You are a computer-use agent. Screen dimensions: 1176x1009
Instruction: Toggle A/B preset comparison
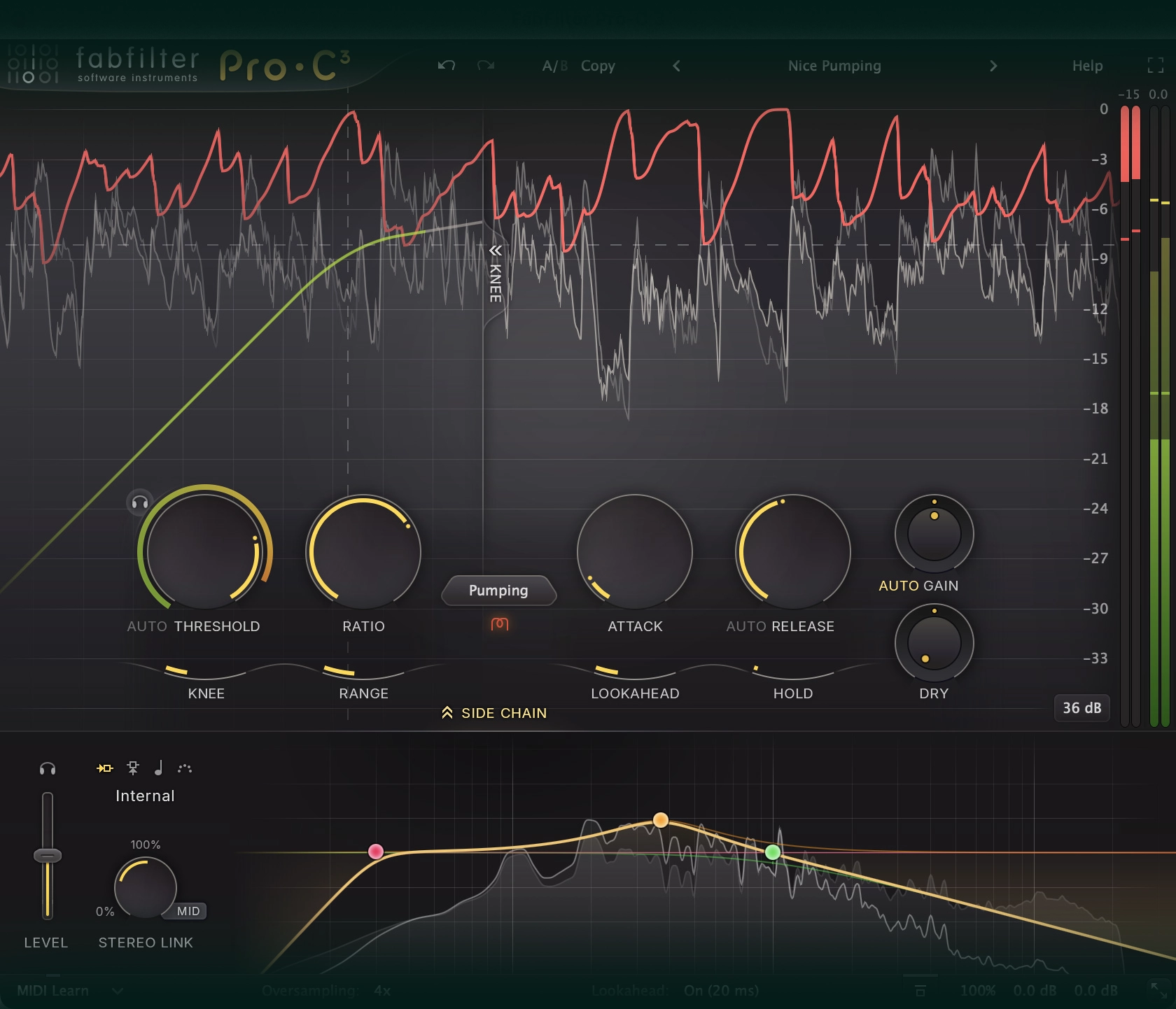pos(554,66)
